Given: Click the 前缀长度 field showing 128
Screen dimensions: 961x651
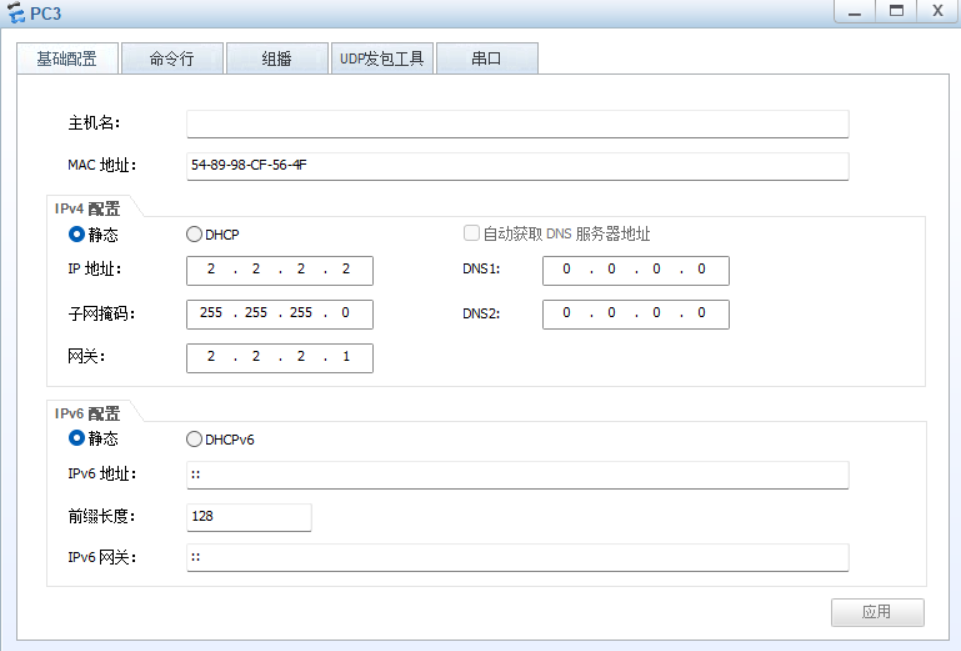Looking at the screenshot, I should click(249, 517).
